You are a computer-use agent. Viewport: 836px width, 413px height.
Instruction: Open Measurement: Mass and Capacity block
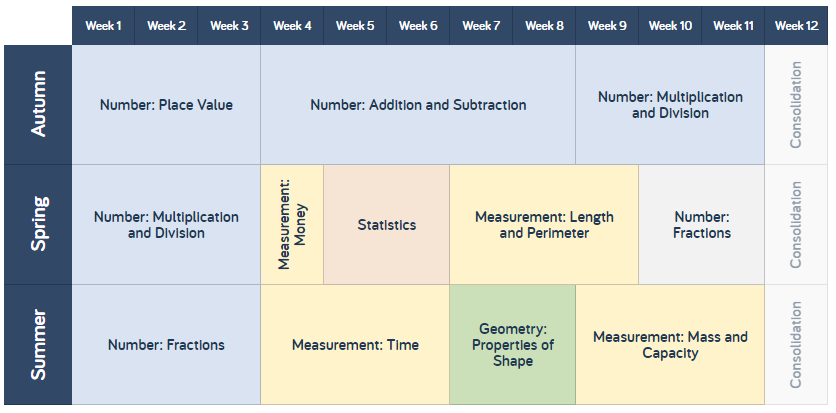(x=670, y=345)
